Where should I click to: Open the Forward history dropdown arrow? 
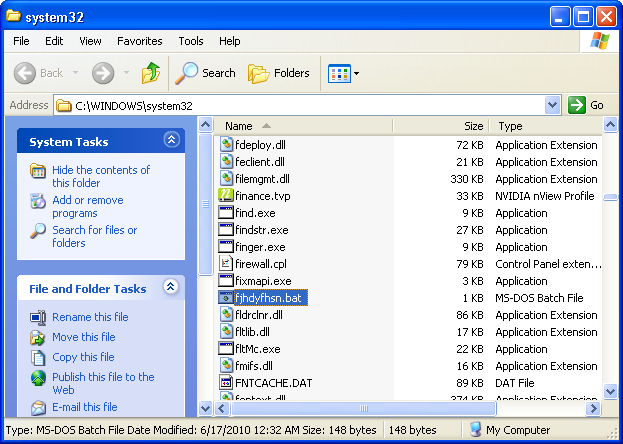(x=126, y=73)
